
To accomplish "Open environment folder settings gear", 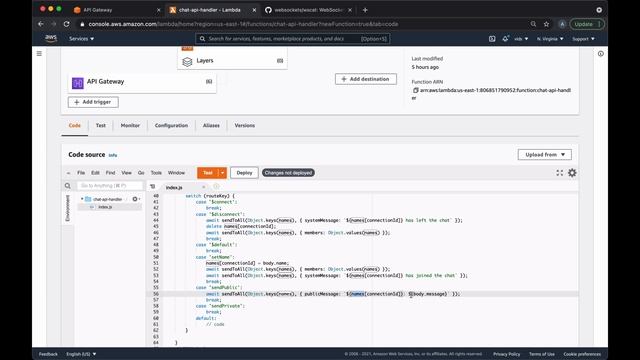I will [136, 199].
